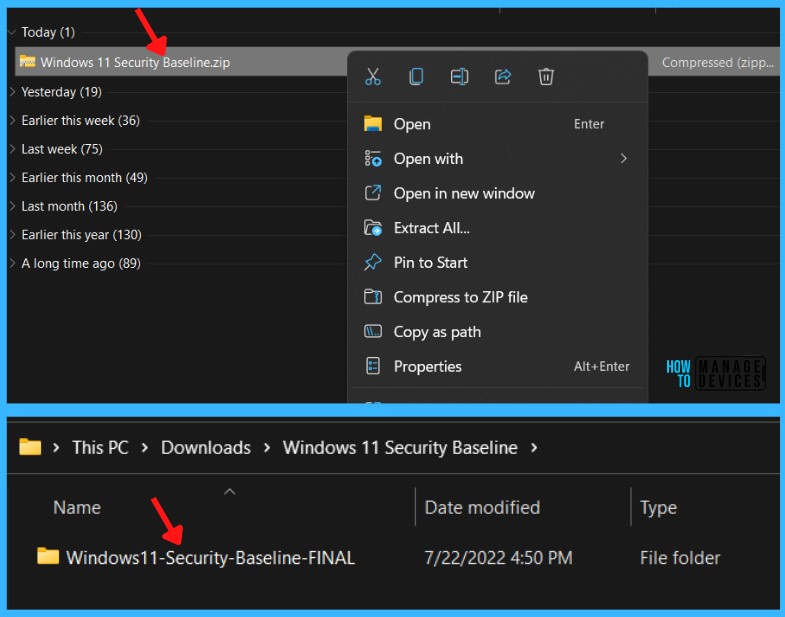Click Windows 11 Security Baseline breadcrumb
The width and height of the screenshot is (785, 617).
tap(400, 447)
